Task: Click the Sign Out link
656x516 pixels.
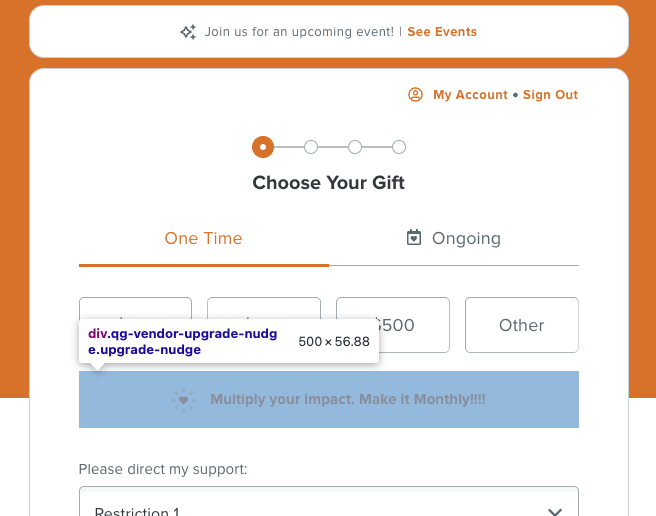Action: coord(550,95)
